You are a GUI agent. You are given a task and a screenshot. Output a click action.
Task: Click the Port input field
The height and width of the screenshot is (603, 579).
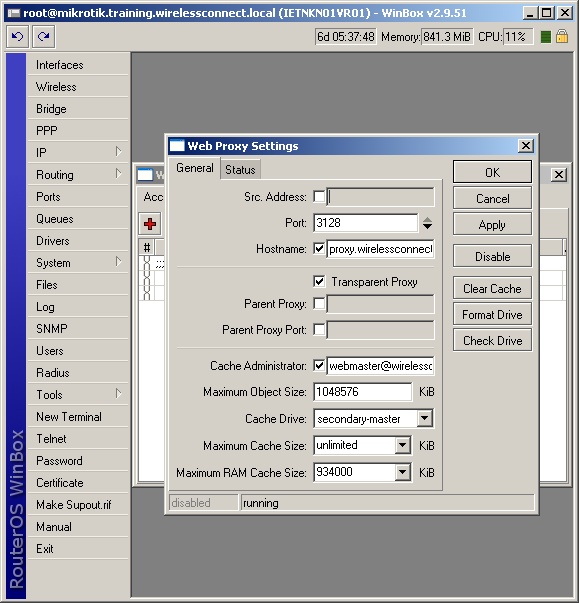point(366,223)
